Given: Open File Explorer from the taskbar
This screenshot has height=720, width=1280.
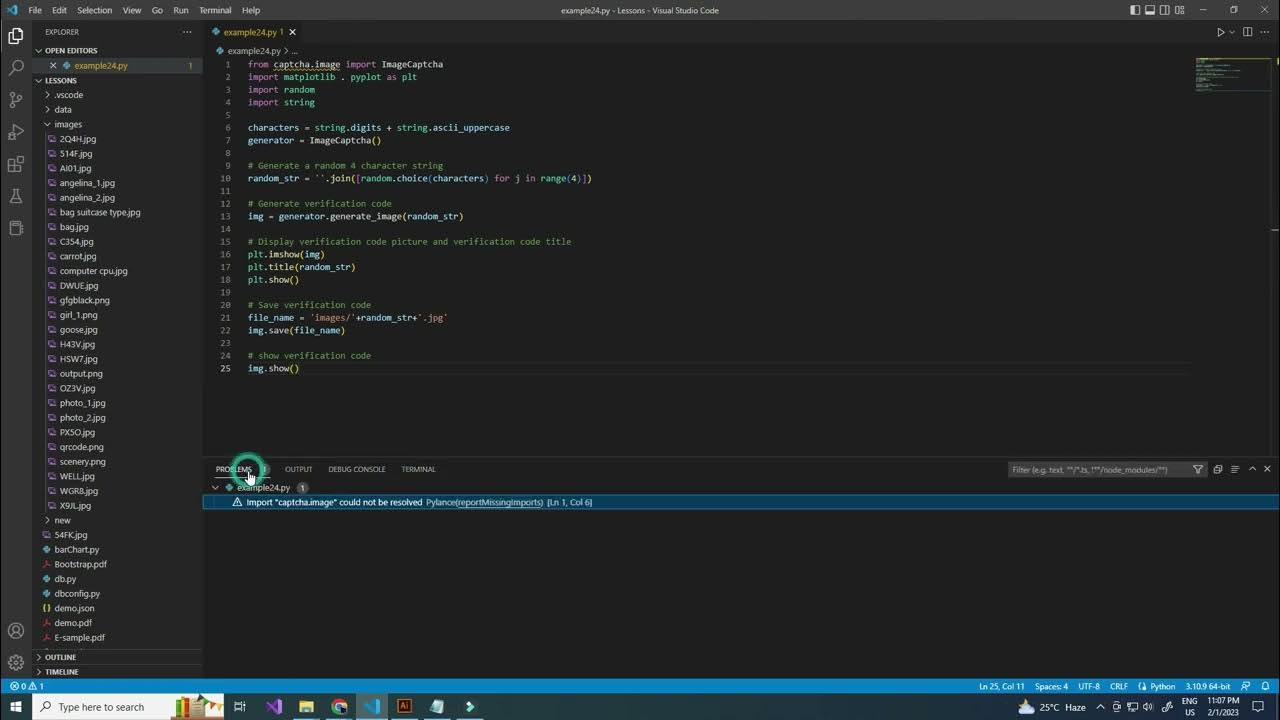Looking at the screenshot, I should (306, 707).
